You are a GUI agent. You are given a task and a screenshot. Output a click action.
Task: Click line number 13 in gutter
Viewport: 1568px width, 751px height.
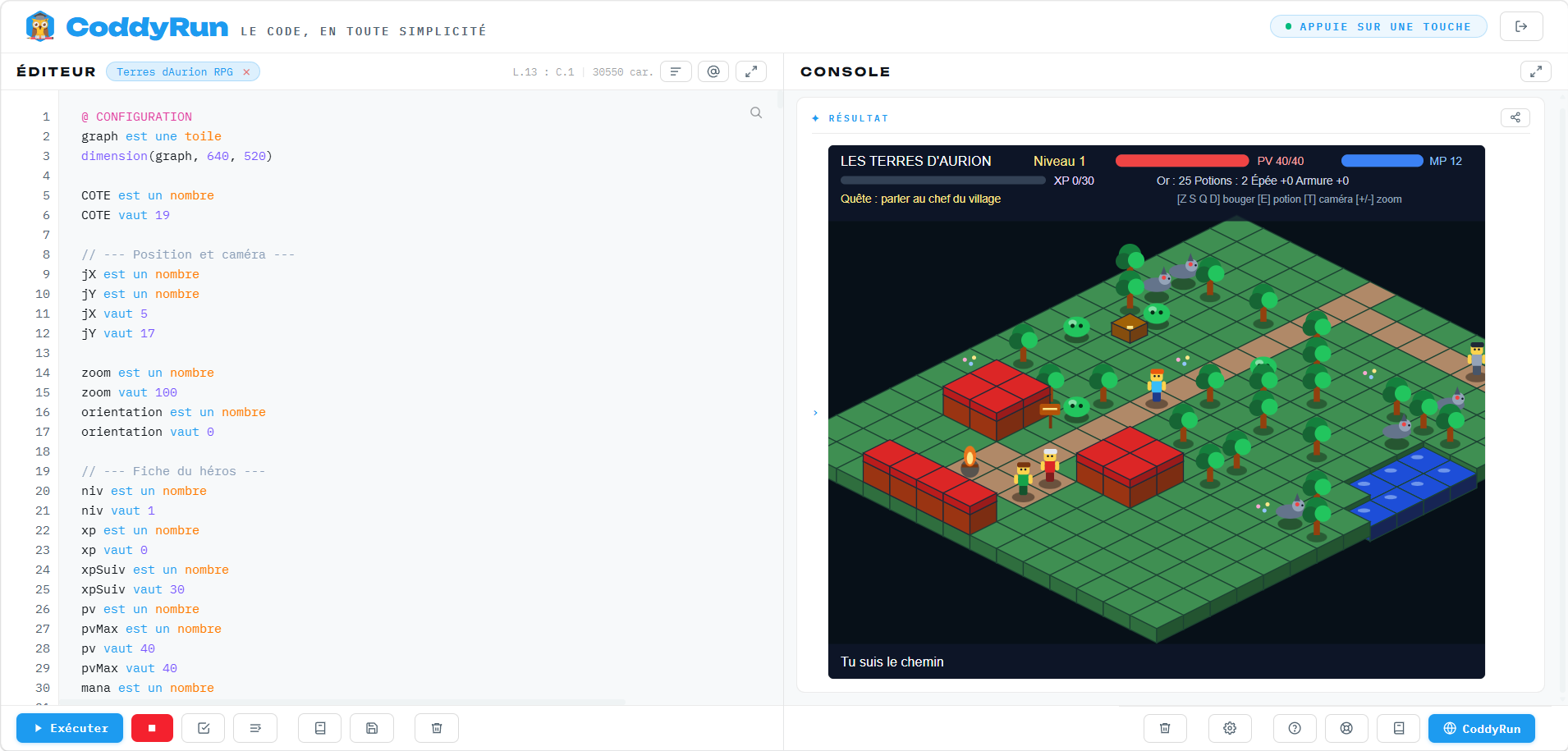43,353
